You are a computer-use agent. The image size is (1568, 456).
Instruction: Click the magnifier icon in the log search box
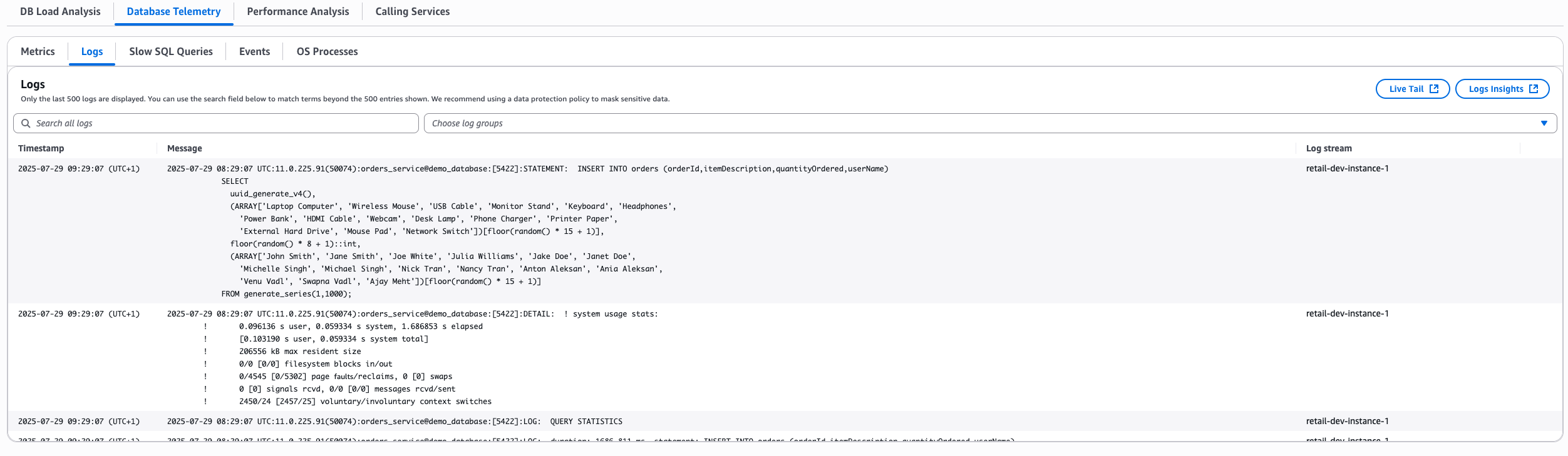coord(26,123)
